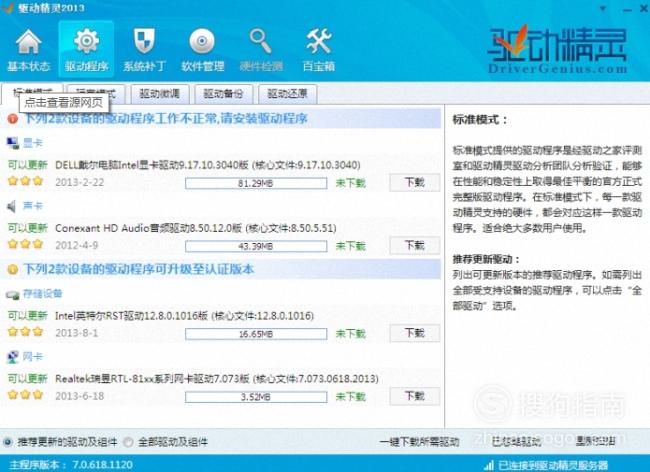Image resolution: width=650 pixels, height=472 pixels.
Task: Select Realtek瑞昱RTL-81xx系列网卡驱动7.073版 entry
Action: tap(216, 379)
